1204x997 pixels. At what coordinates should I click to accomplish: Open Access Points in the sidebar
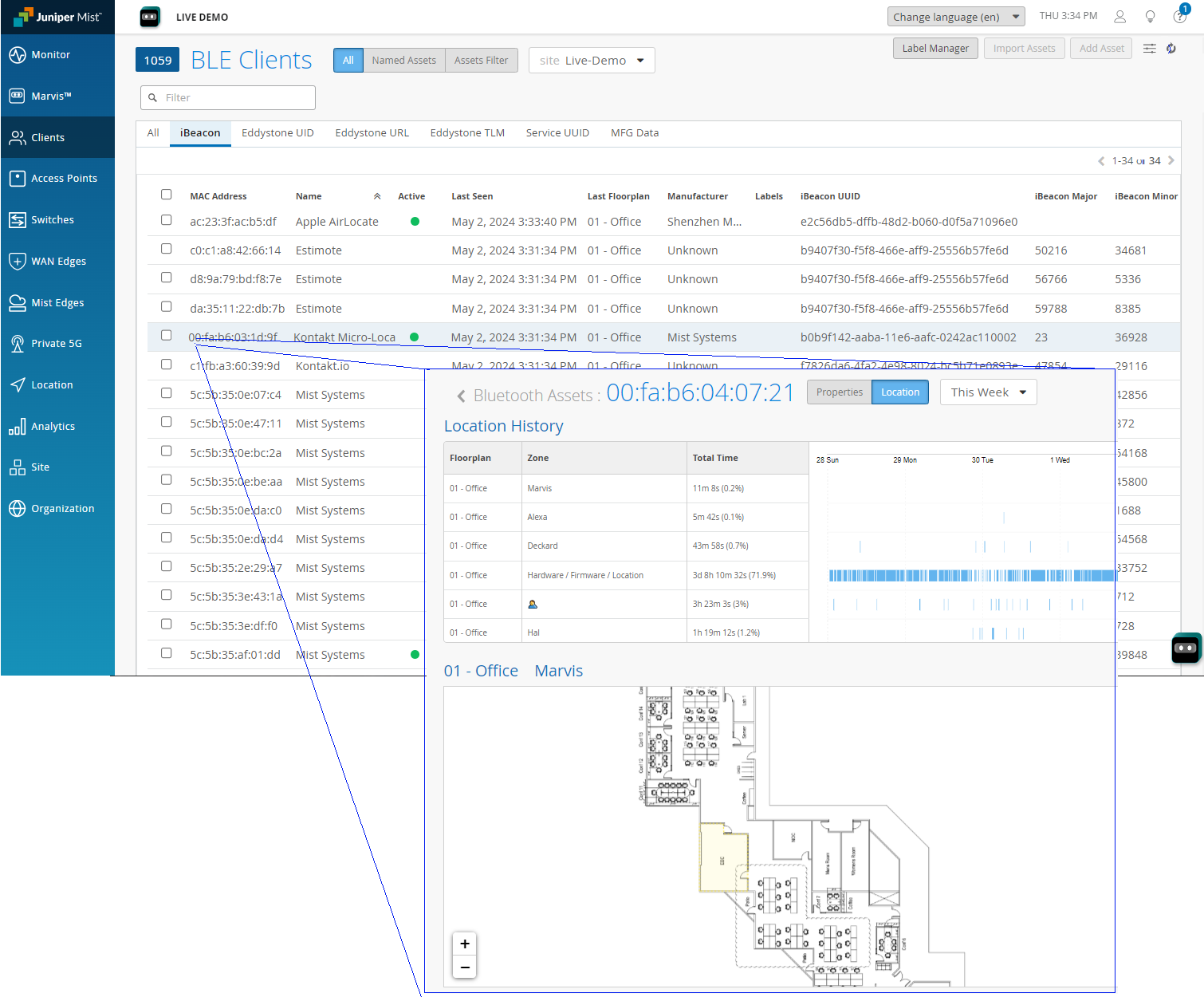click(x=64, y=179)
